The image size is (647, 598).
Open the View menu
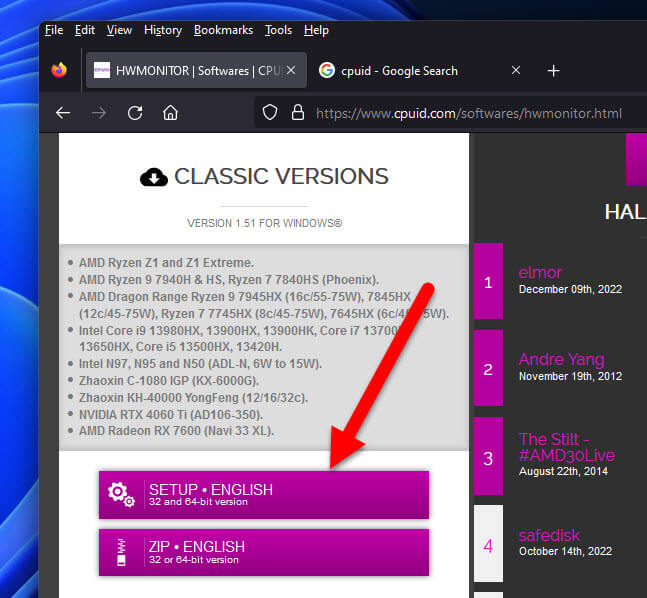[x=119, y=30]
